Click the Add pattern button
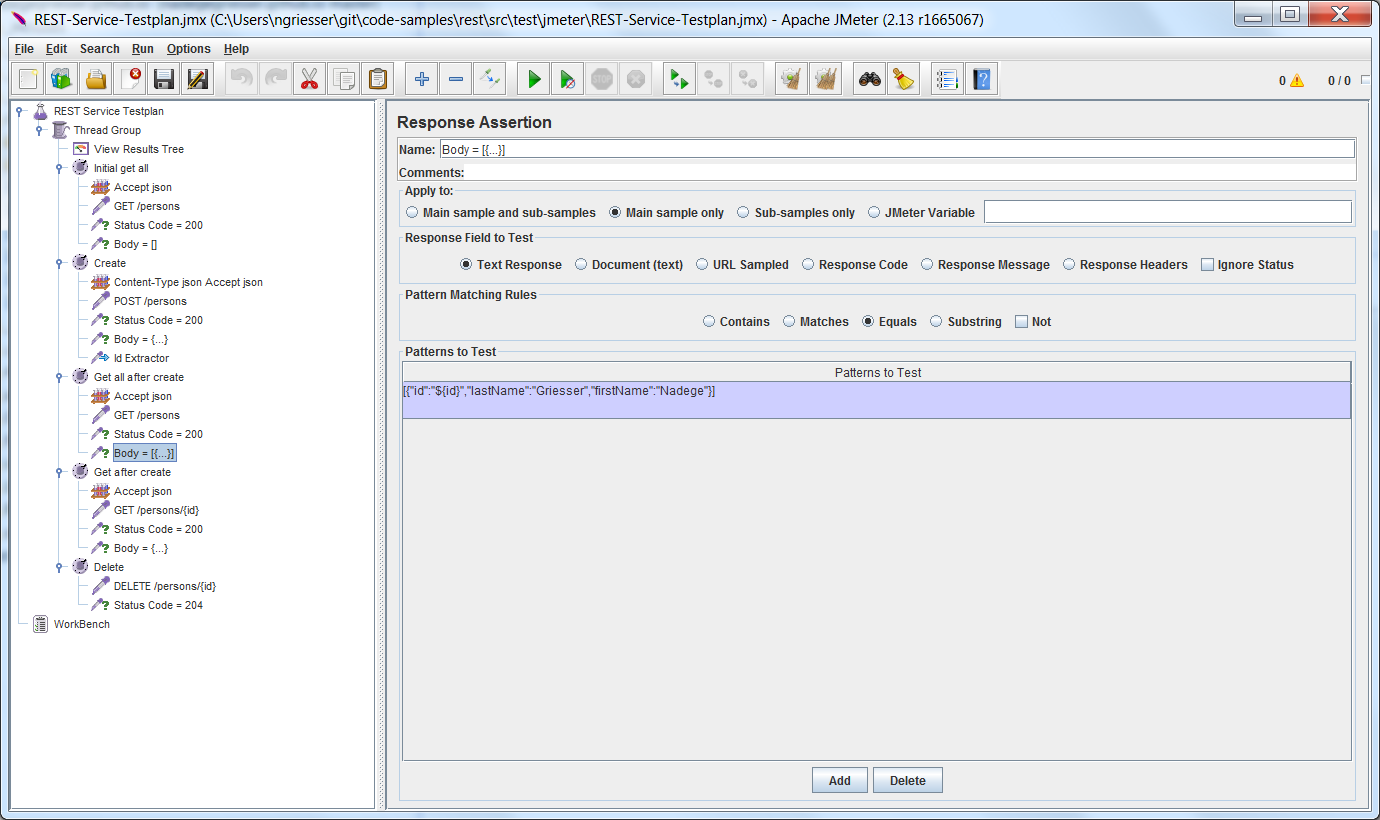Screen dimensions: 1380x820 click(x=840, y=781)
